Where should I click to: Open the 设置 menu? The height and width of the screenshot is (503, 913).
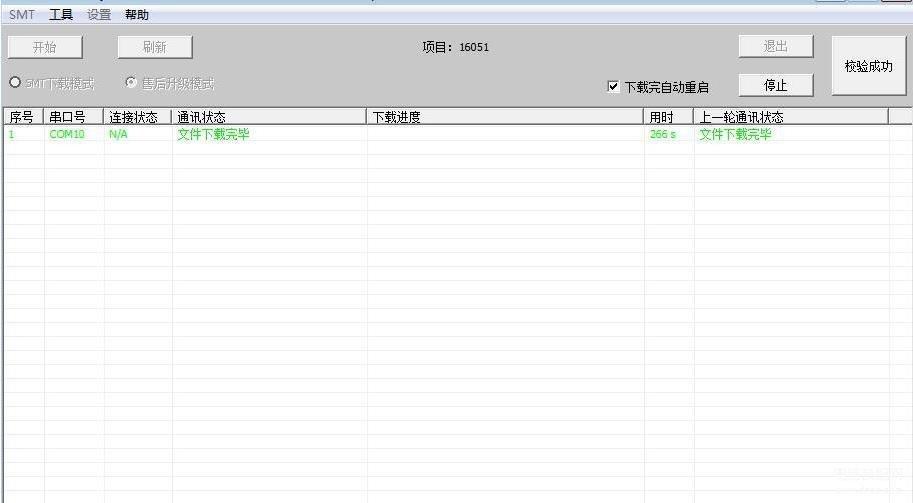pyautogui.click(x=99, y=15)
